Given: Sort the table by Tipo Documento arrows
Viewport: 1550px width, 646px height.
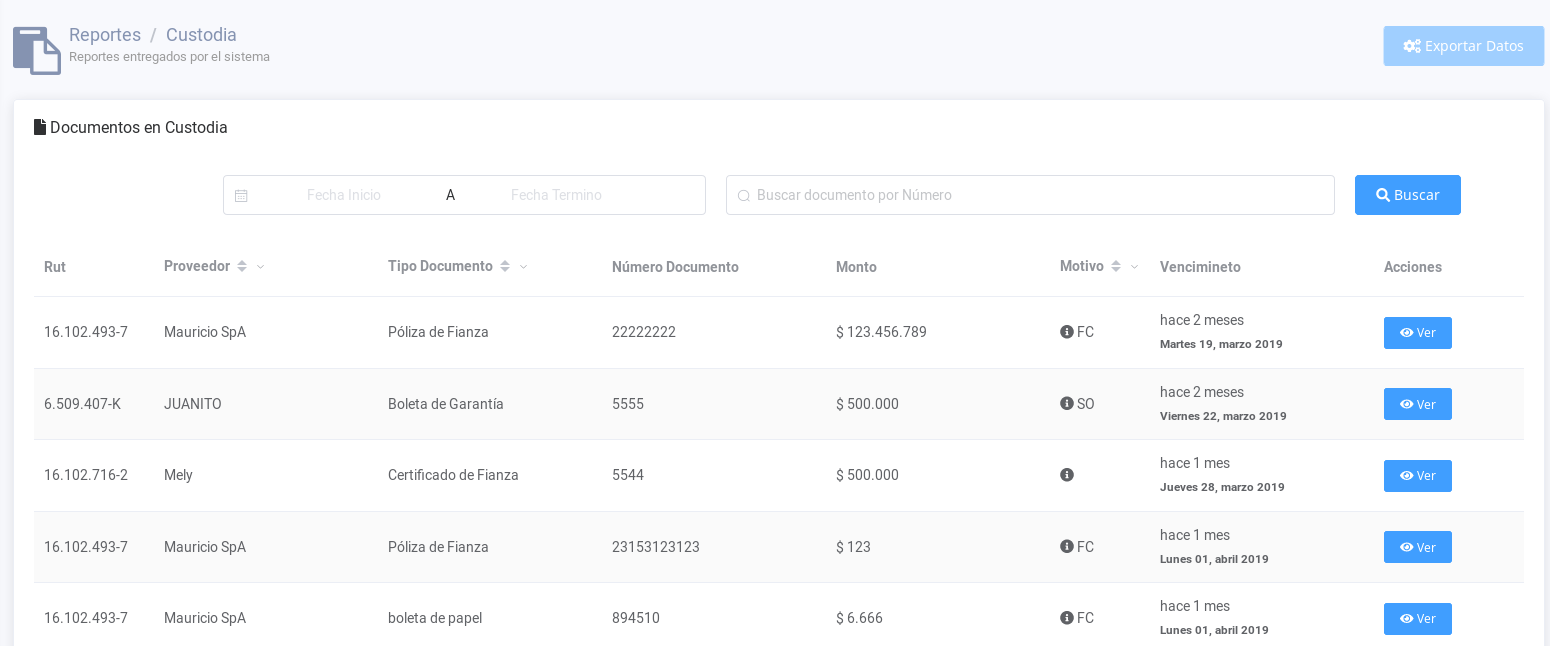Looking at the screenshot, I should pos(505,267).
